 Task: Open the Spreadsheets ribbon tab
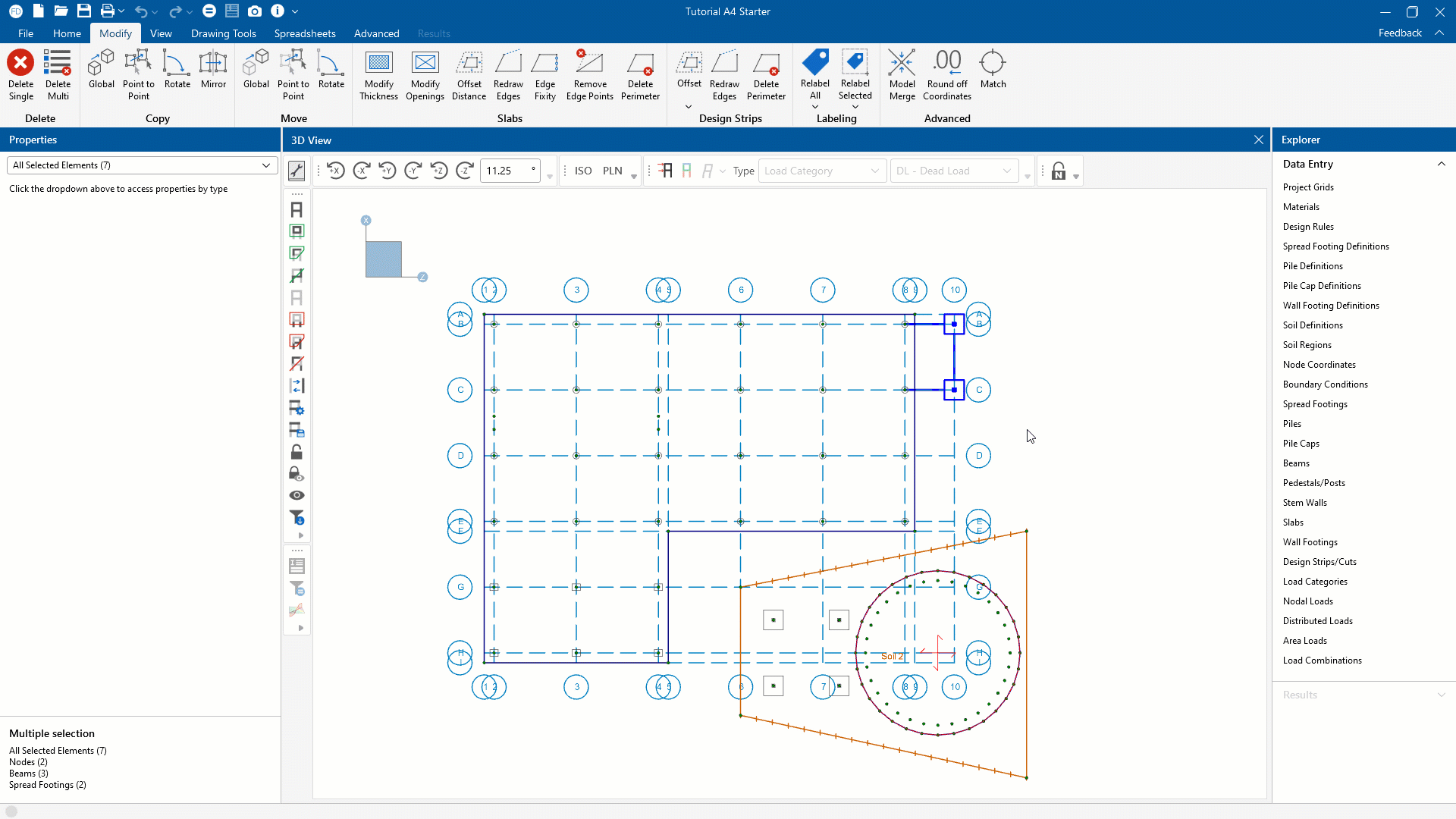305,33
